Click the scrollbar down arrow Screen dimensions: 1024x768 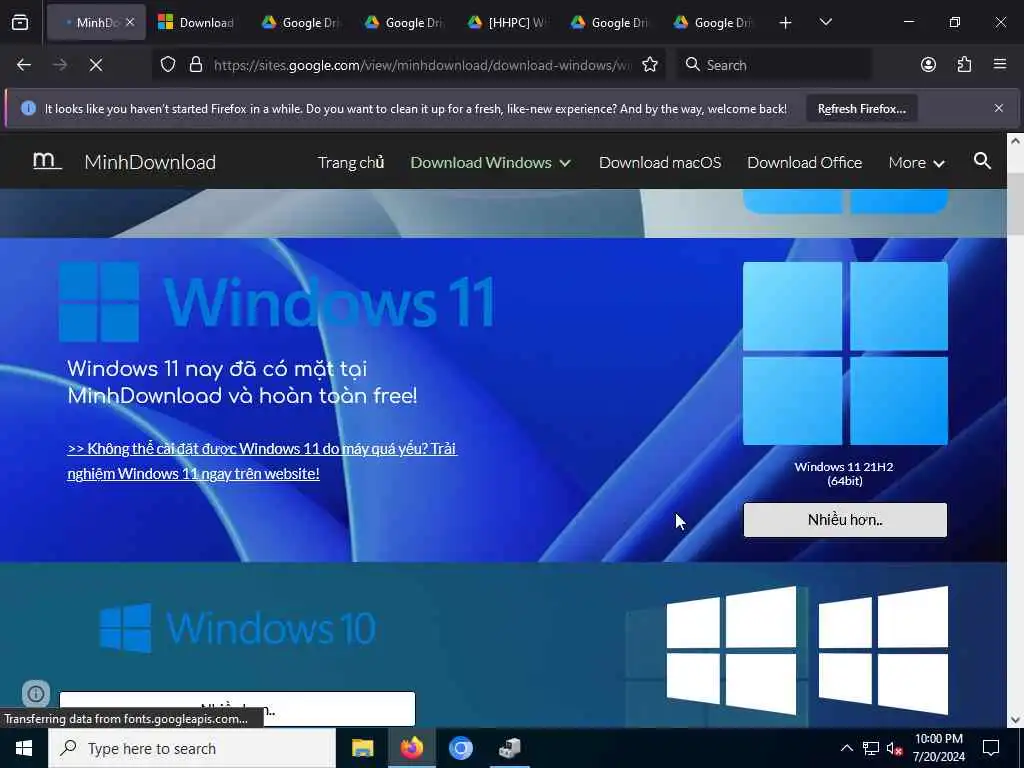click(x=1015, y=720)
